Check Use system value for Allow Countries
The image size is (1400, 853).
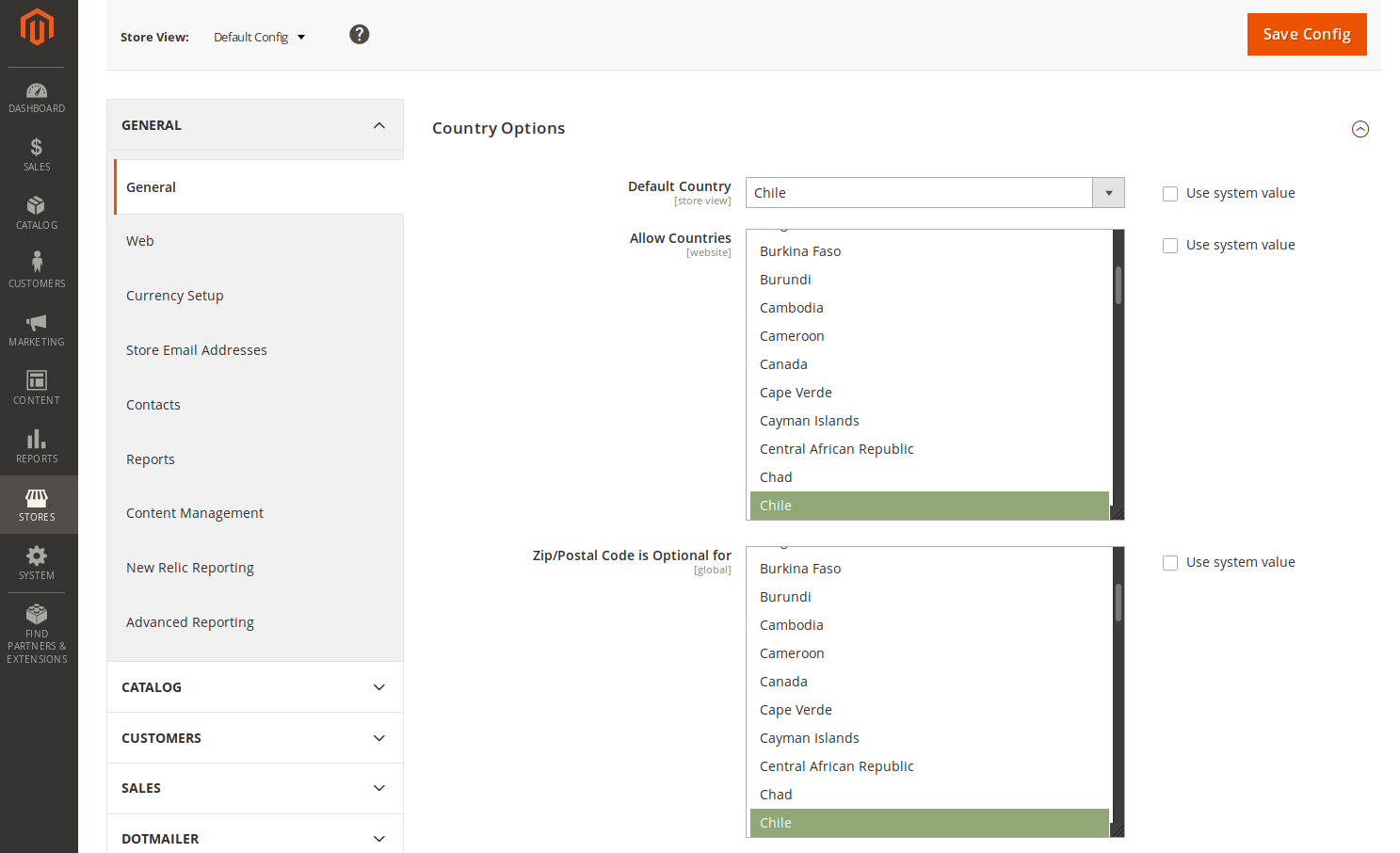click(x=1170, y=246)
